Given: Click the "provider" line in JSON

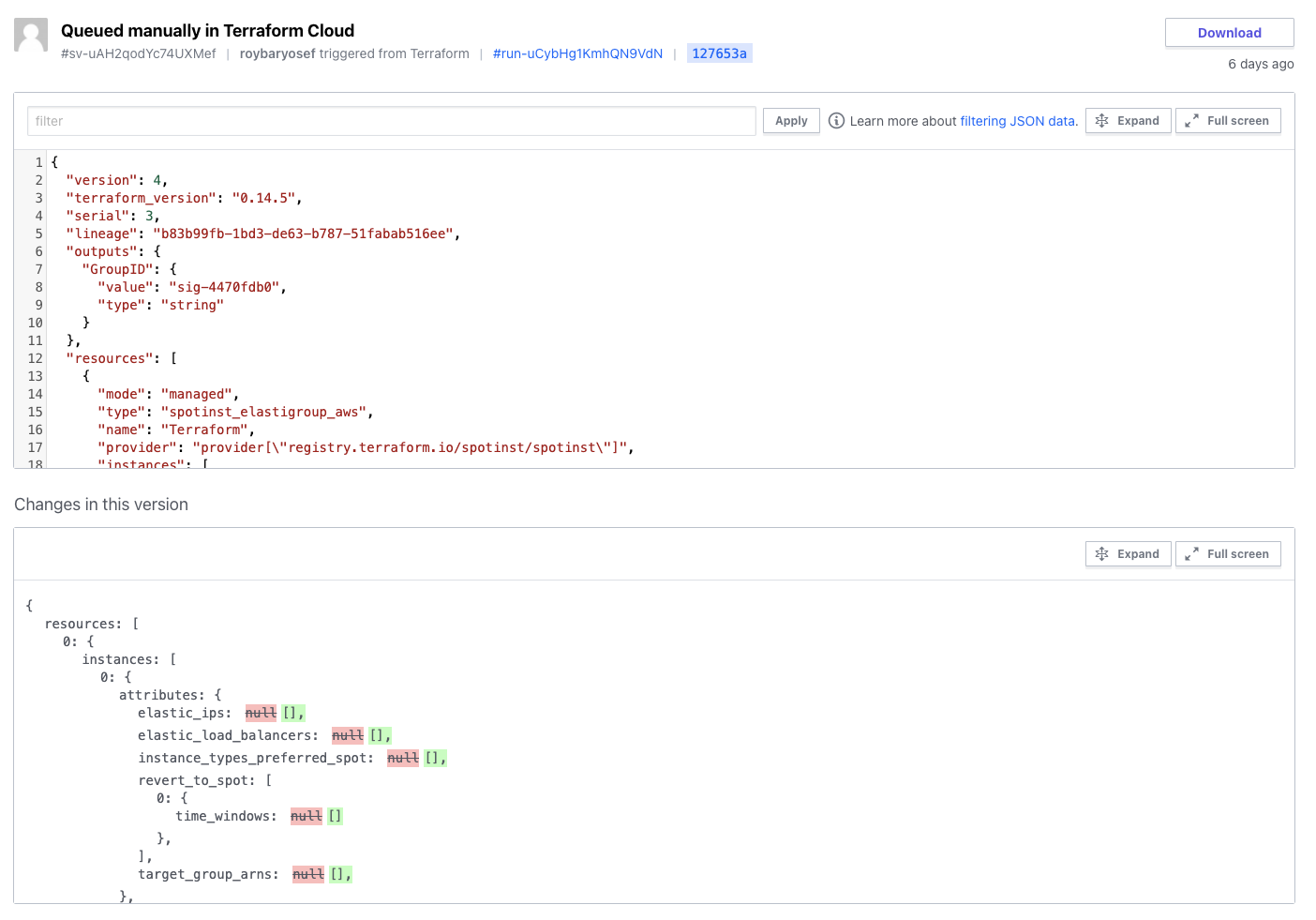Looking at the screenshot, I should click(366, 447).
